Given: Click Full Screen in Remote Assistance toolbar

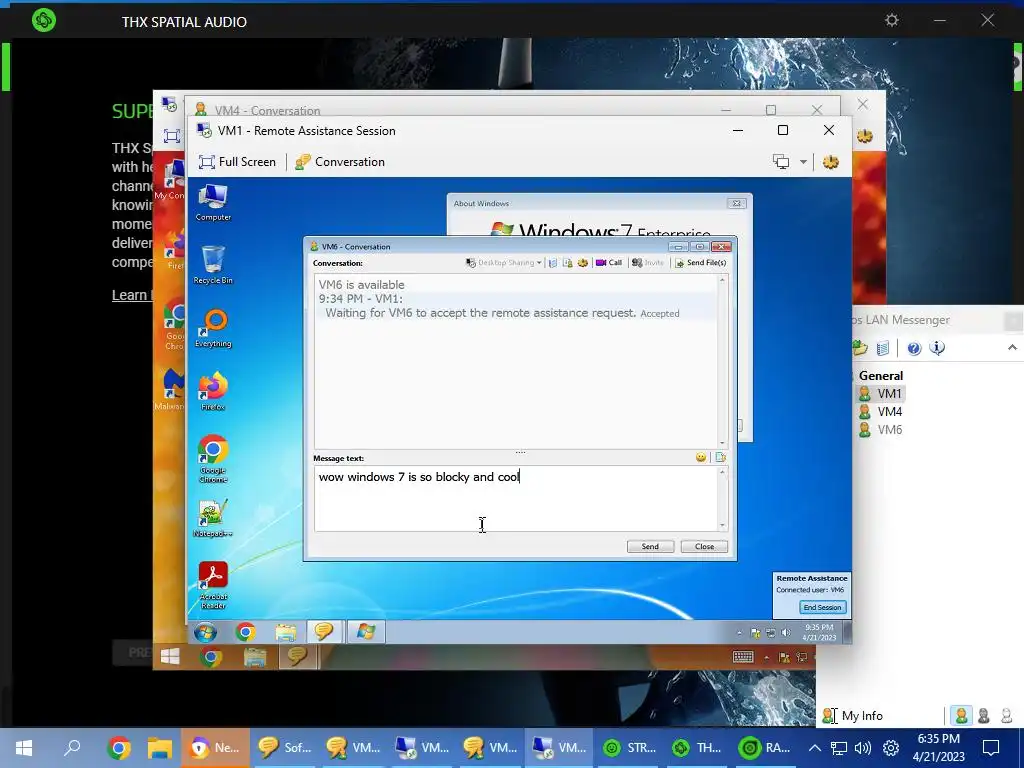Looking at the screenshot, I should pos(237,162).
